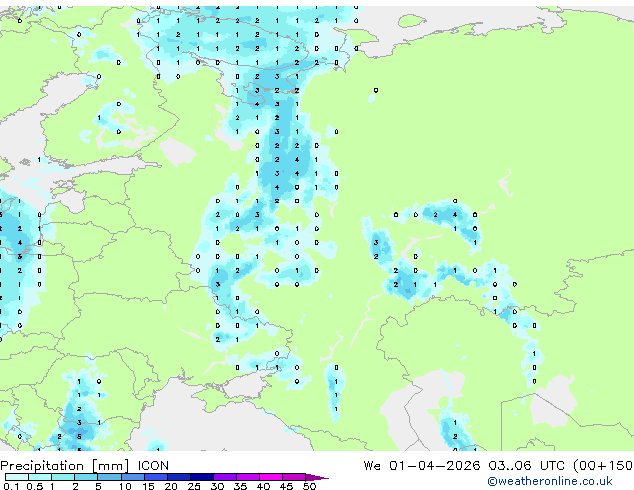634x490 pixels.
Task: Click the above-50 arrow tip of legend
Action: click(317, 477)
